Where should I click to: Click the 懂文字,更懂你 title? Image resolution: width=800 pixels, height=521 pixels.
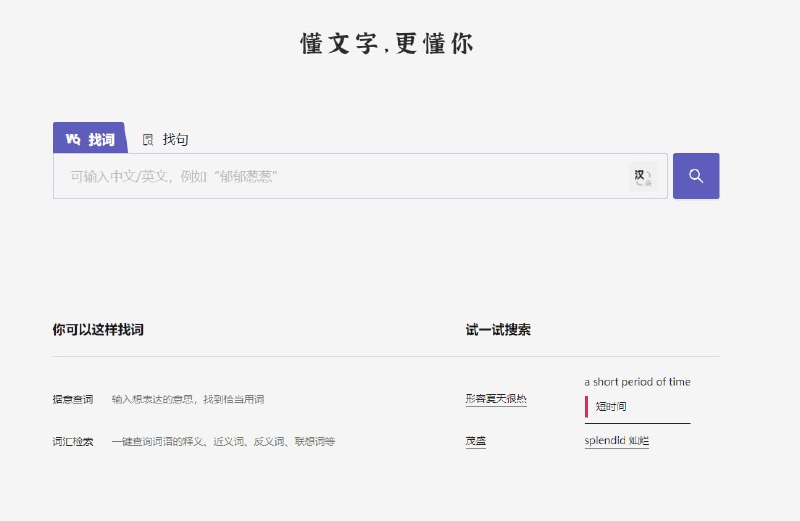pos(387,43)
